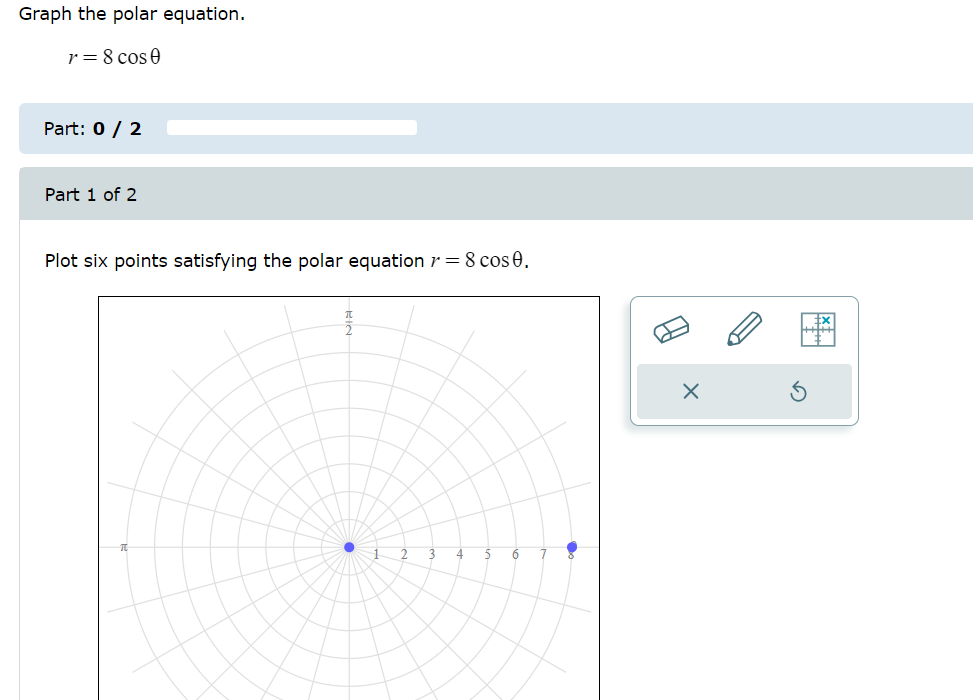
Task: Click the number 6 on the radial axis
Action: (515, 553)
